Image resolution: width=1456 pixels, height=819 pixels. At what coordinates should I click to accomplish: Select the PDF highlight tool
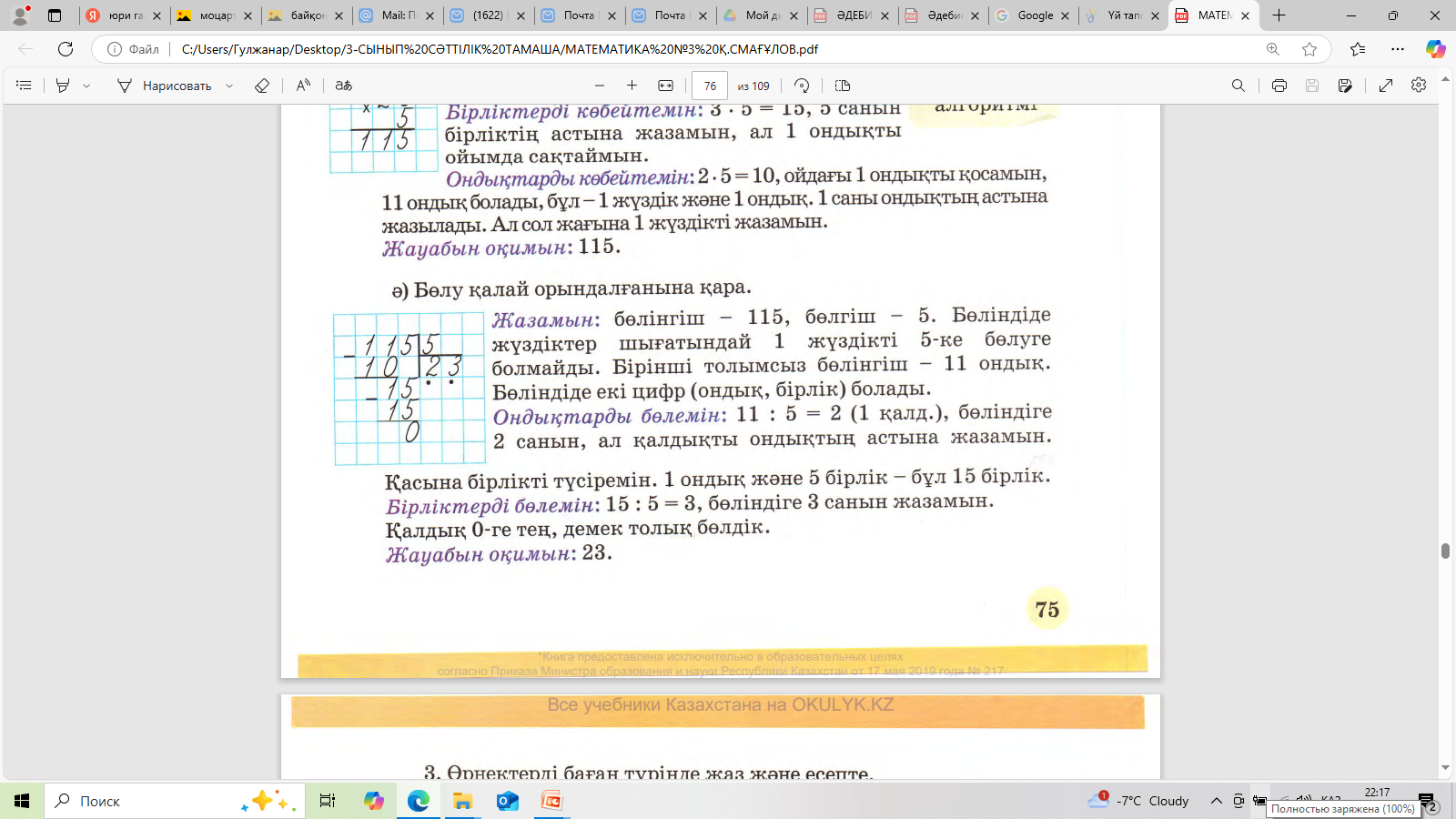63,86
